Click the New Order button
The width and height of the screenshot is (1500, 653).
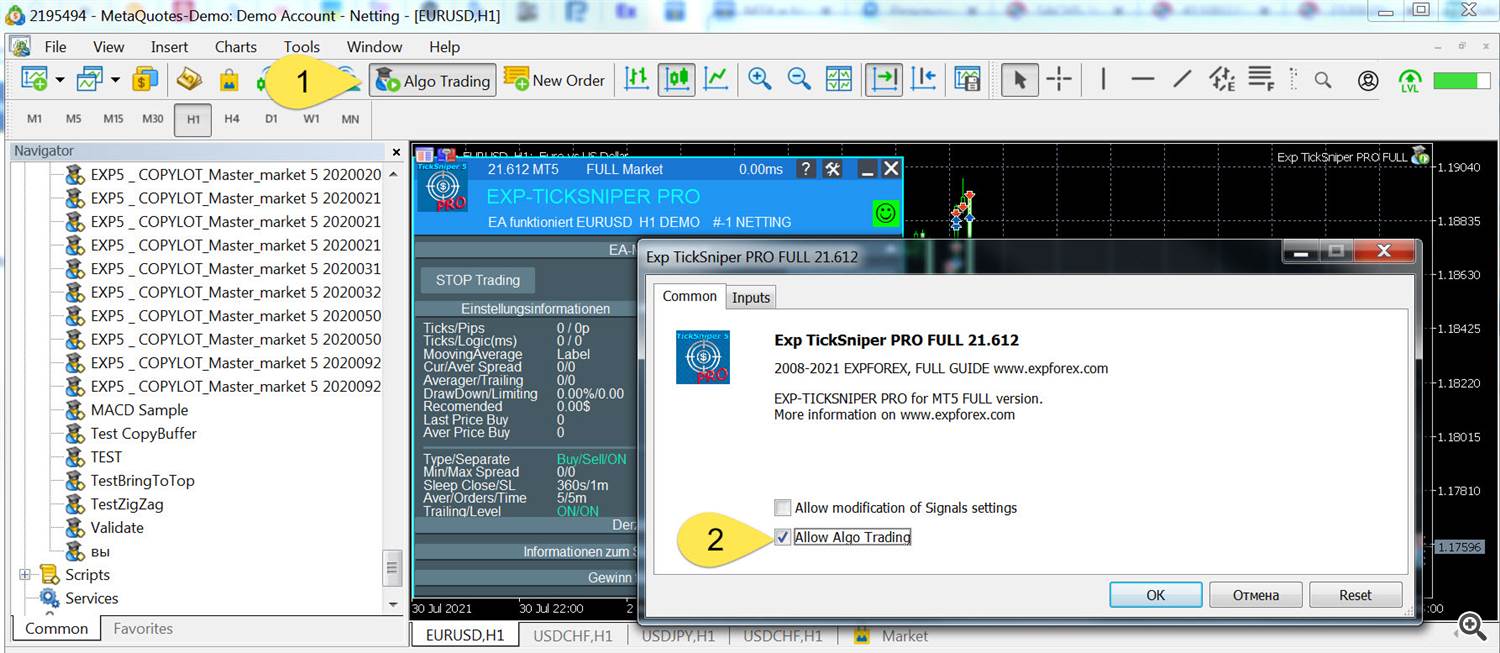point(554,81)
